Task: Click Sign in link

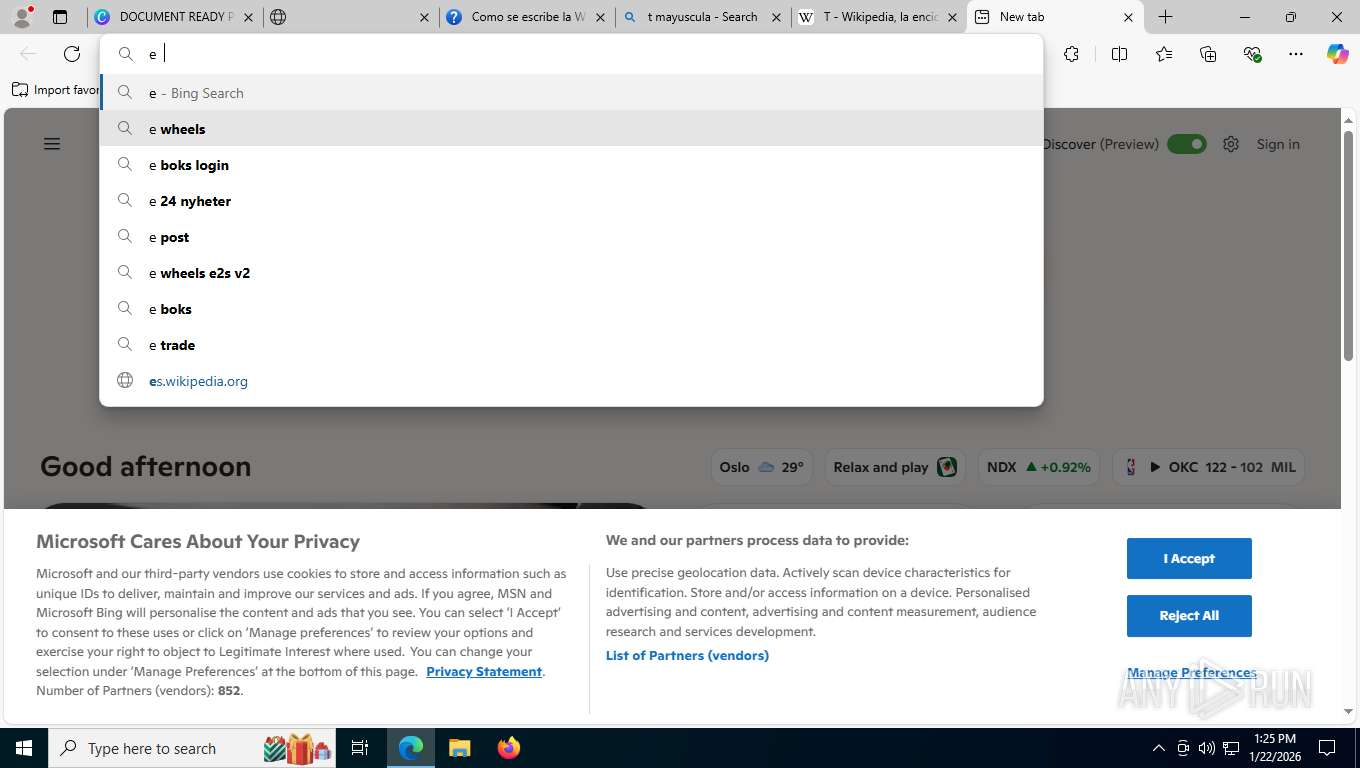Action: point(1278,144)
